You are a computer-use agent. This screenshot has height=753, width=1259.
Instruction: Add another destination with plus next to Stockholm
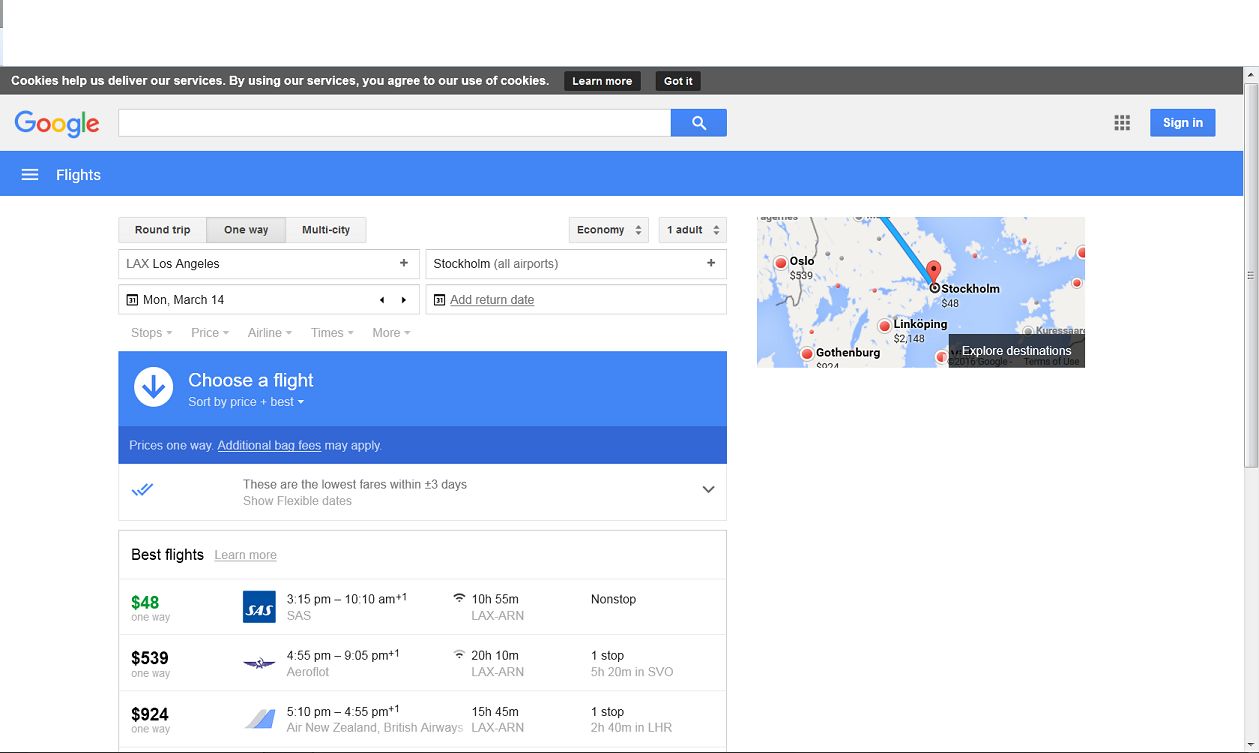(x=711, y=264)
